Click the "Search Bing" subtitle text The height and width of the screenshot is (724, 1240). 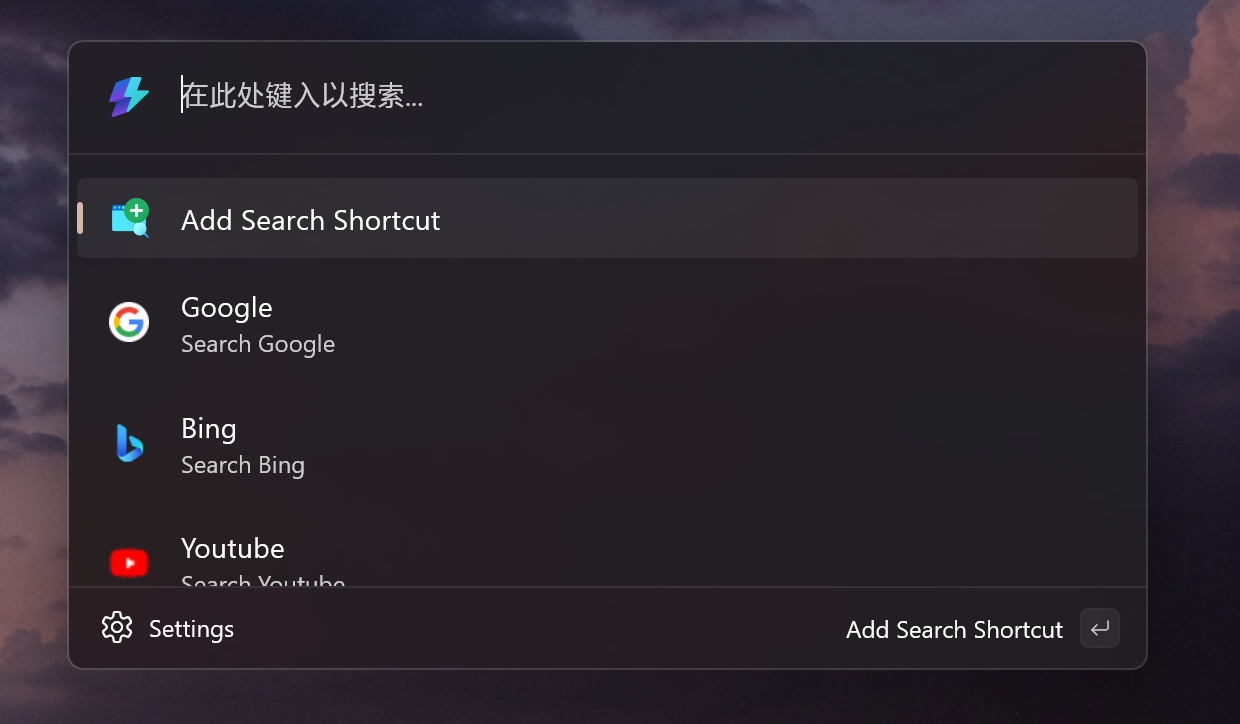[243, 466]
